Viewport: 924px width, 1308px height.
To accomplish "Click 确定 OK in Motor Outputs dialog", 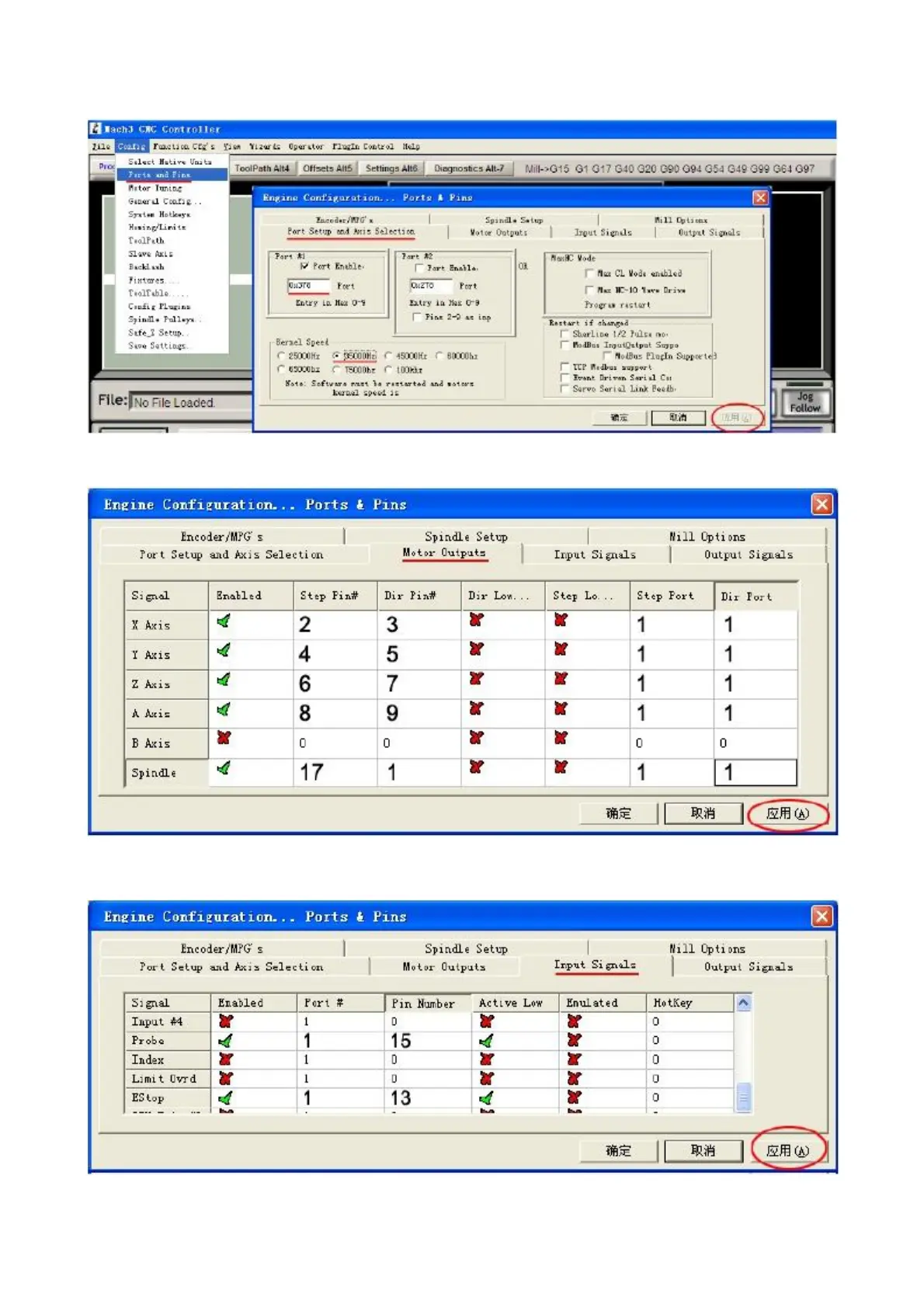I will pos(619,814).
